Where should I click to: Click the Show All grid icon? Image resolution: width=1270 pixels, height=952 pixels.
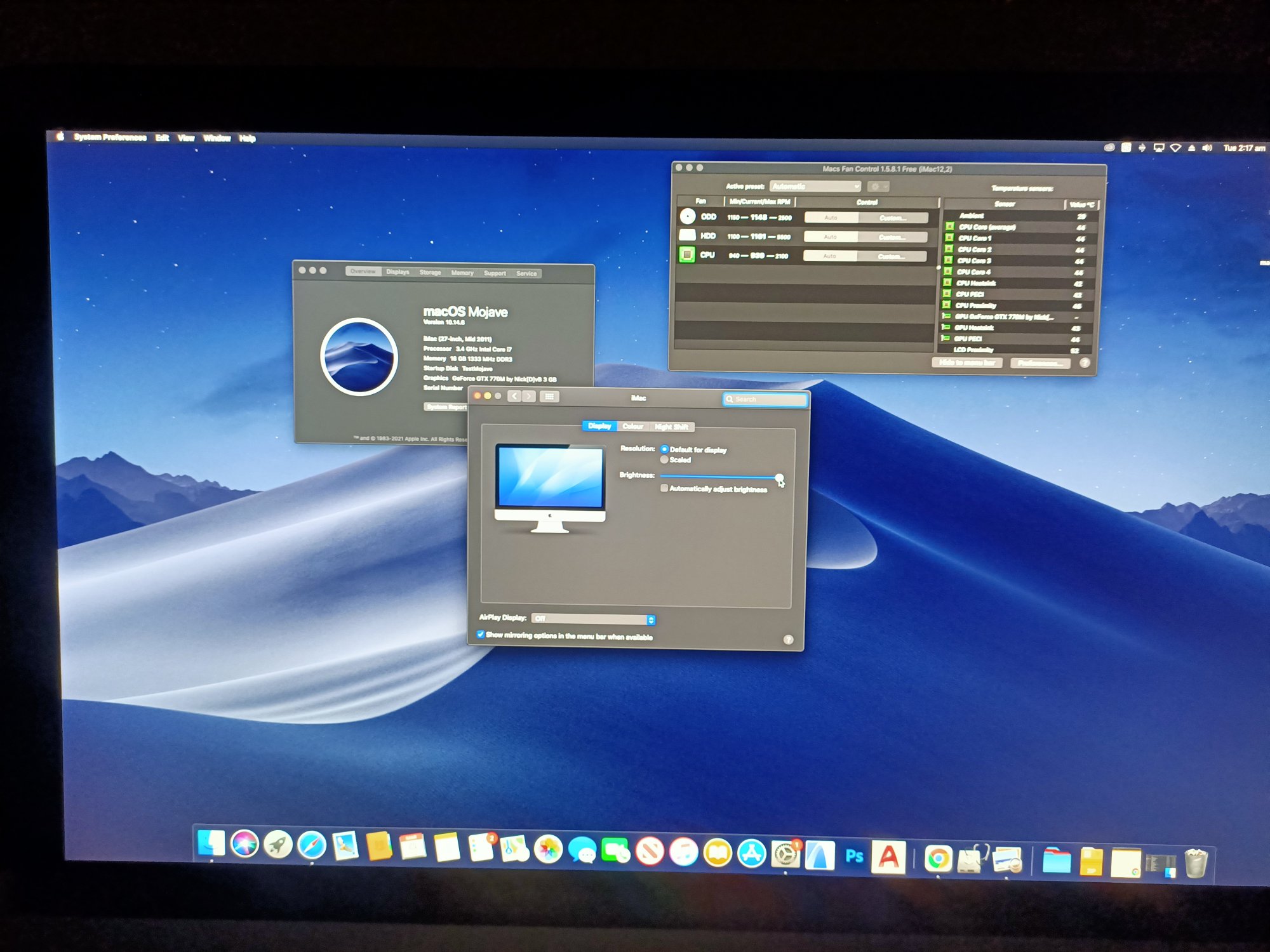(x=549, y=397)
